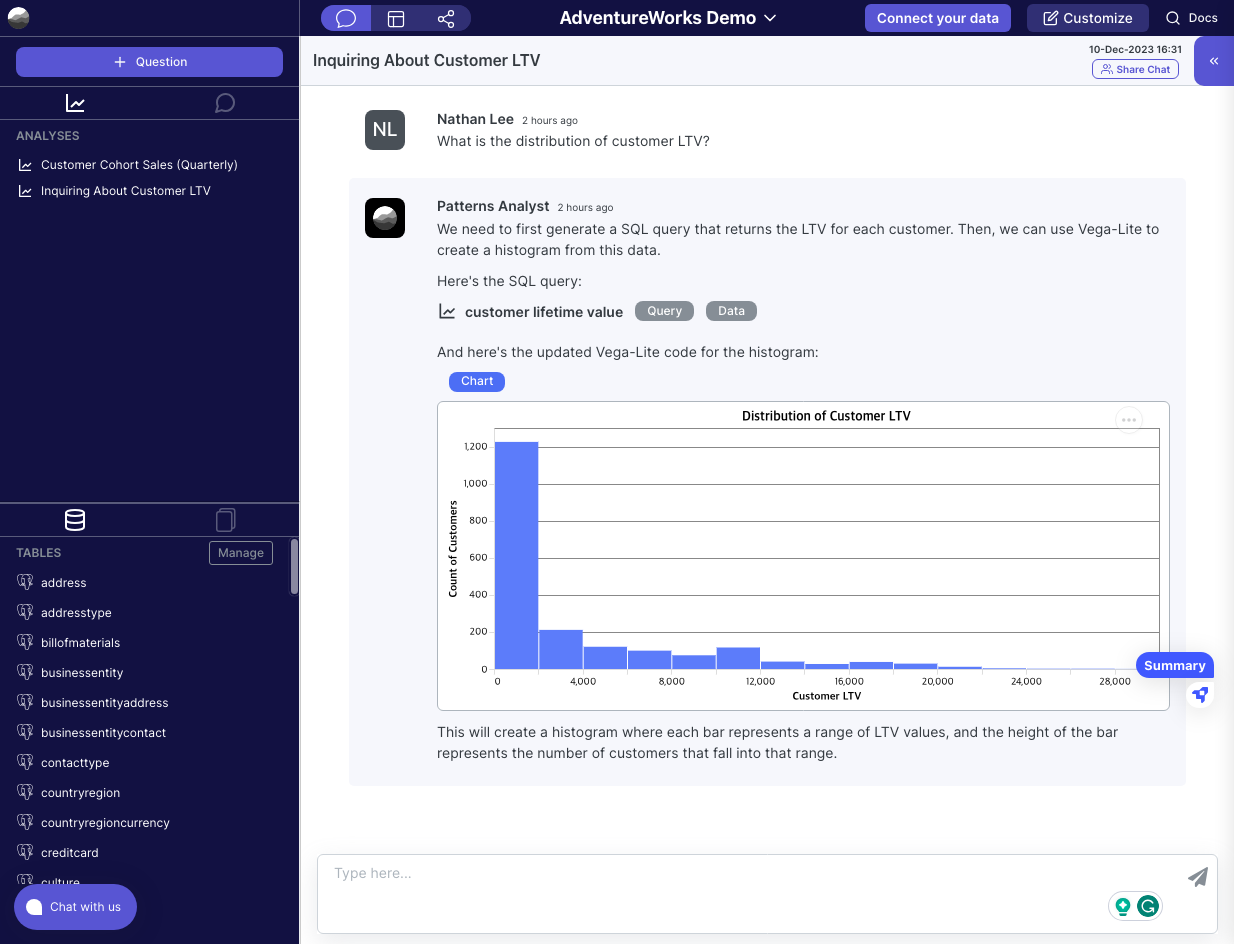
Task: Open the dashboard layout view icon
Action: pos(396,18)
